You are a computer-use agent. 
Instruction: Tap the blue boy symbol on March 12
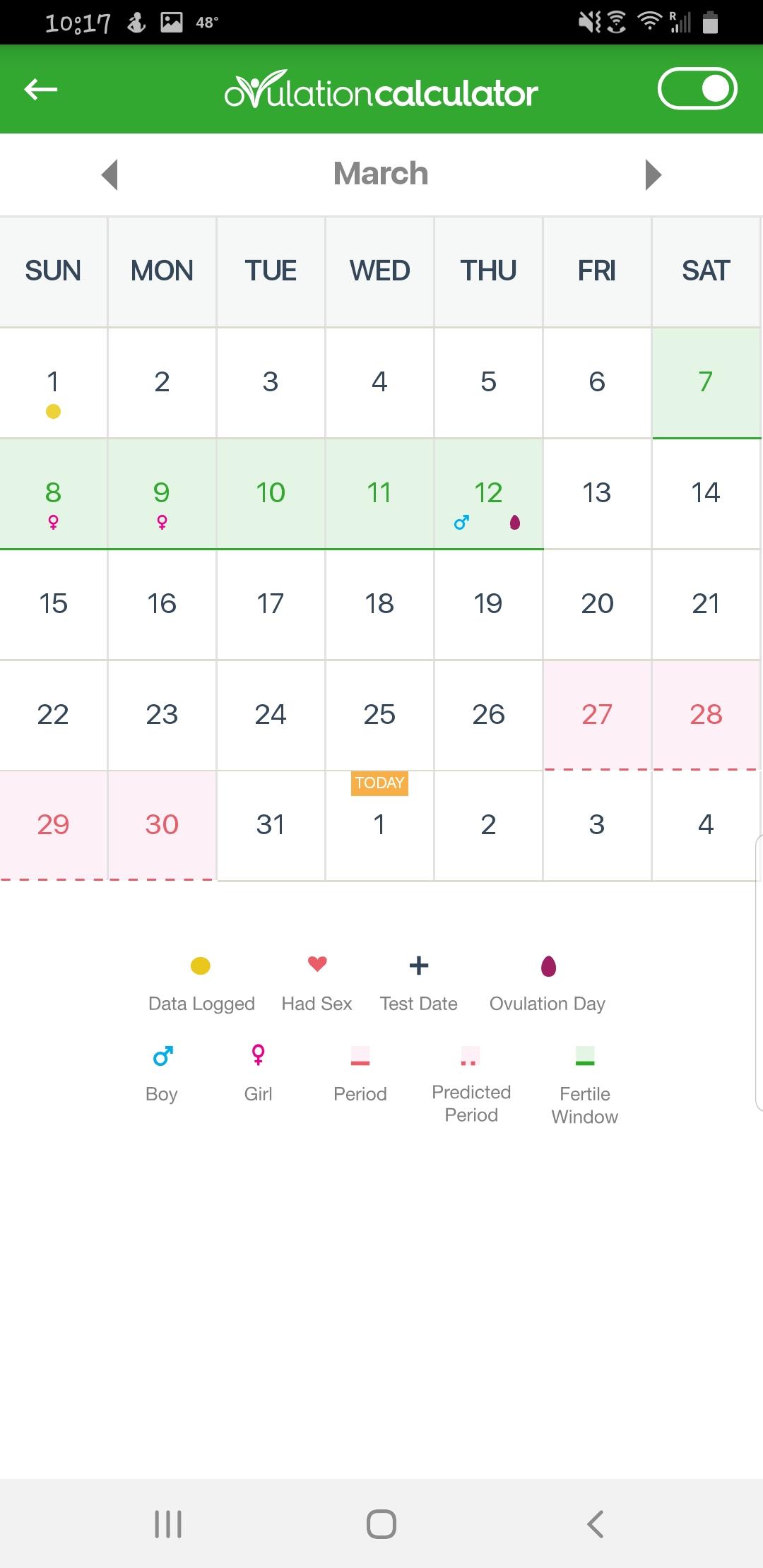click(462, 522)
